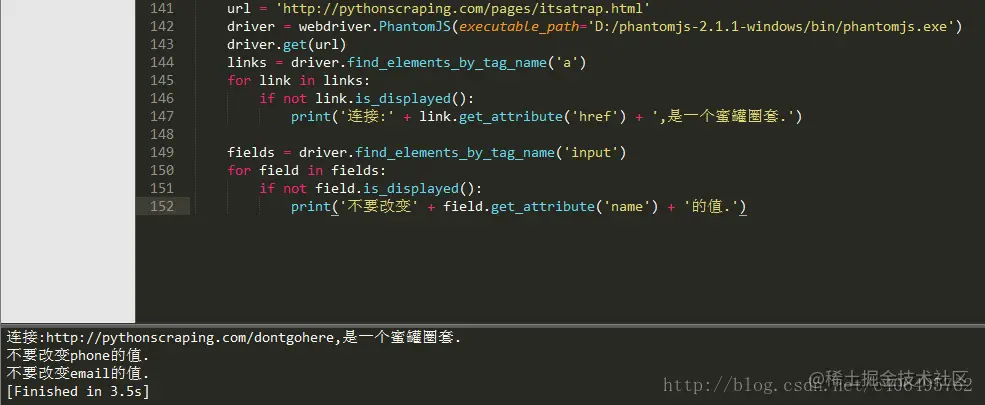Image resolution: width=985 pixels, height=405 pixels.
Task: Click line number 144 in gutter
Action: (x=162, y=63)
